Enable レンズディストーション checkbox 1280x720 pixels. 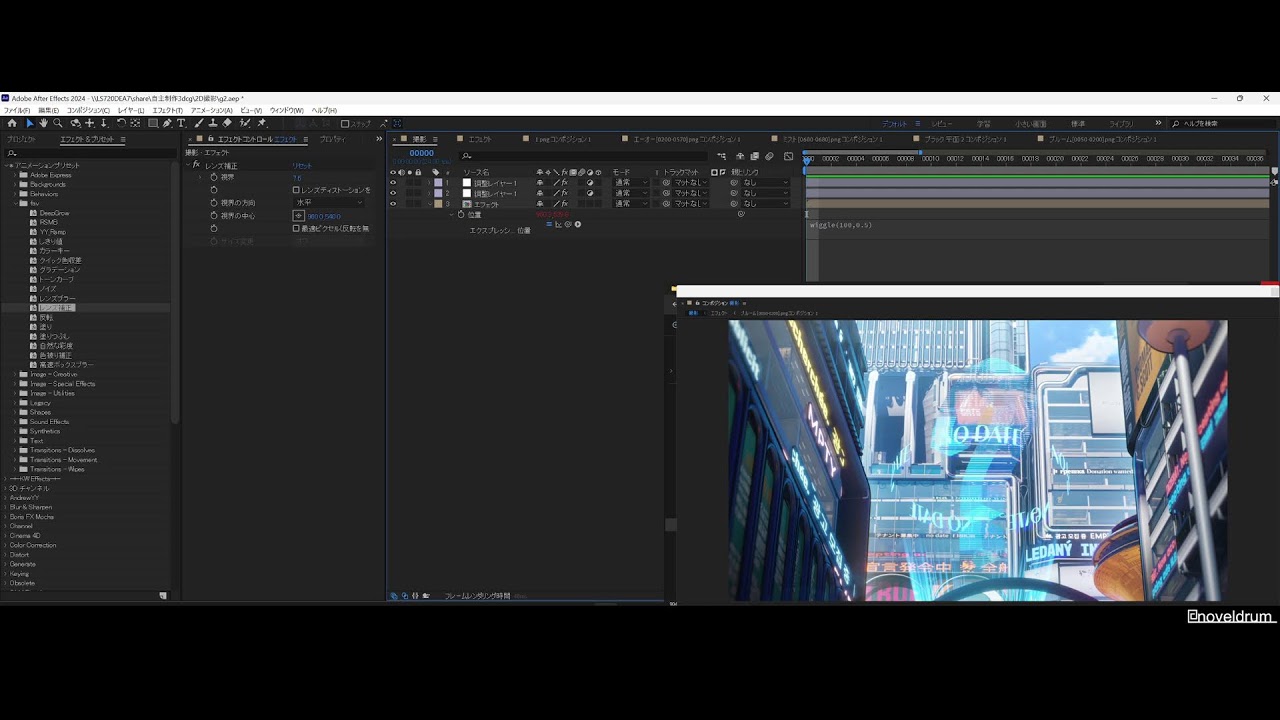(296, 190)
